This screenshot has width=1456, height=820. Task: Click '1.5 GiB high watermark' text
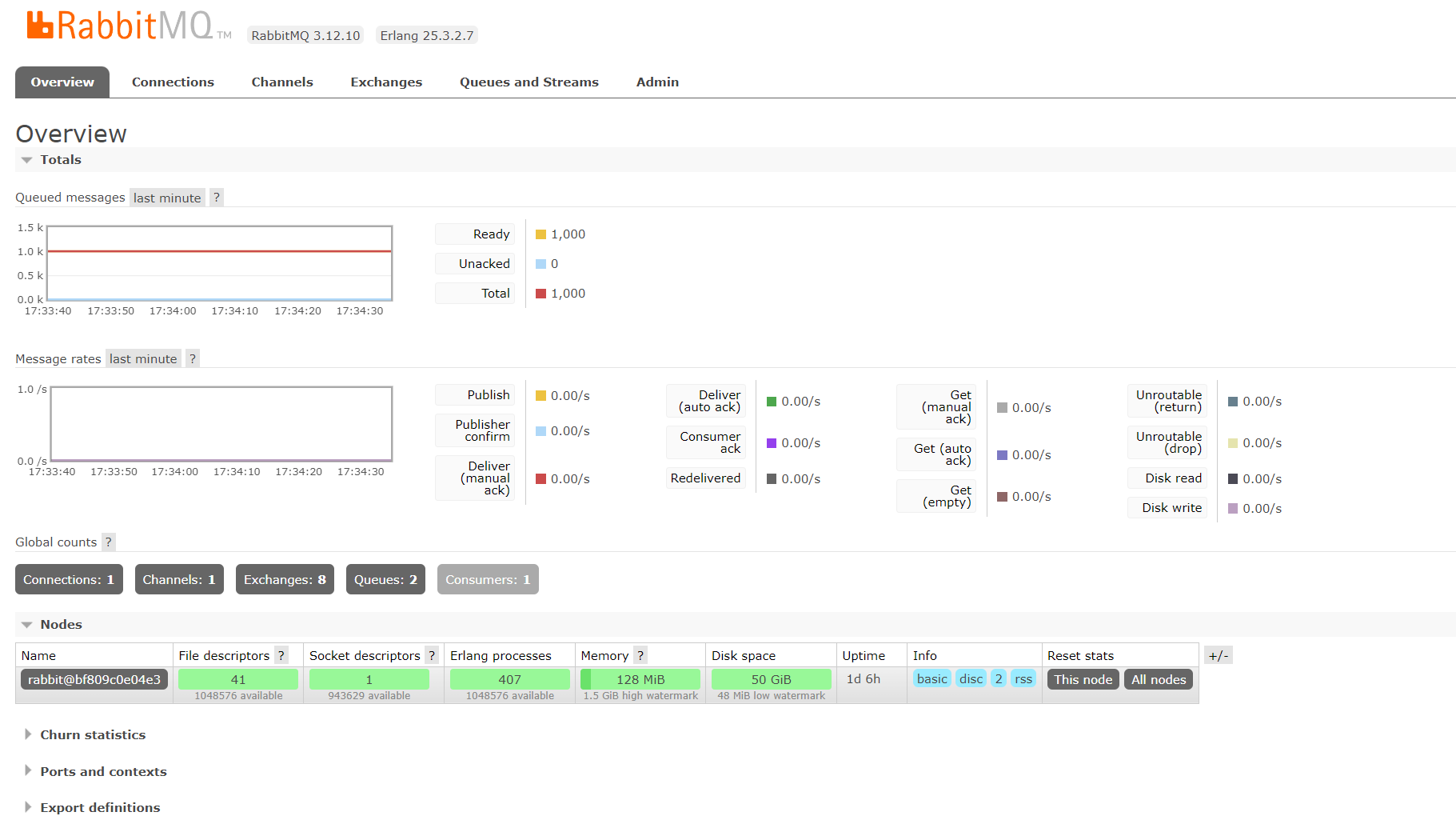pyautogui.click(x=640, y=696)
